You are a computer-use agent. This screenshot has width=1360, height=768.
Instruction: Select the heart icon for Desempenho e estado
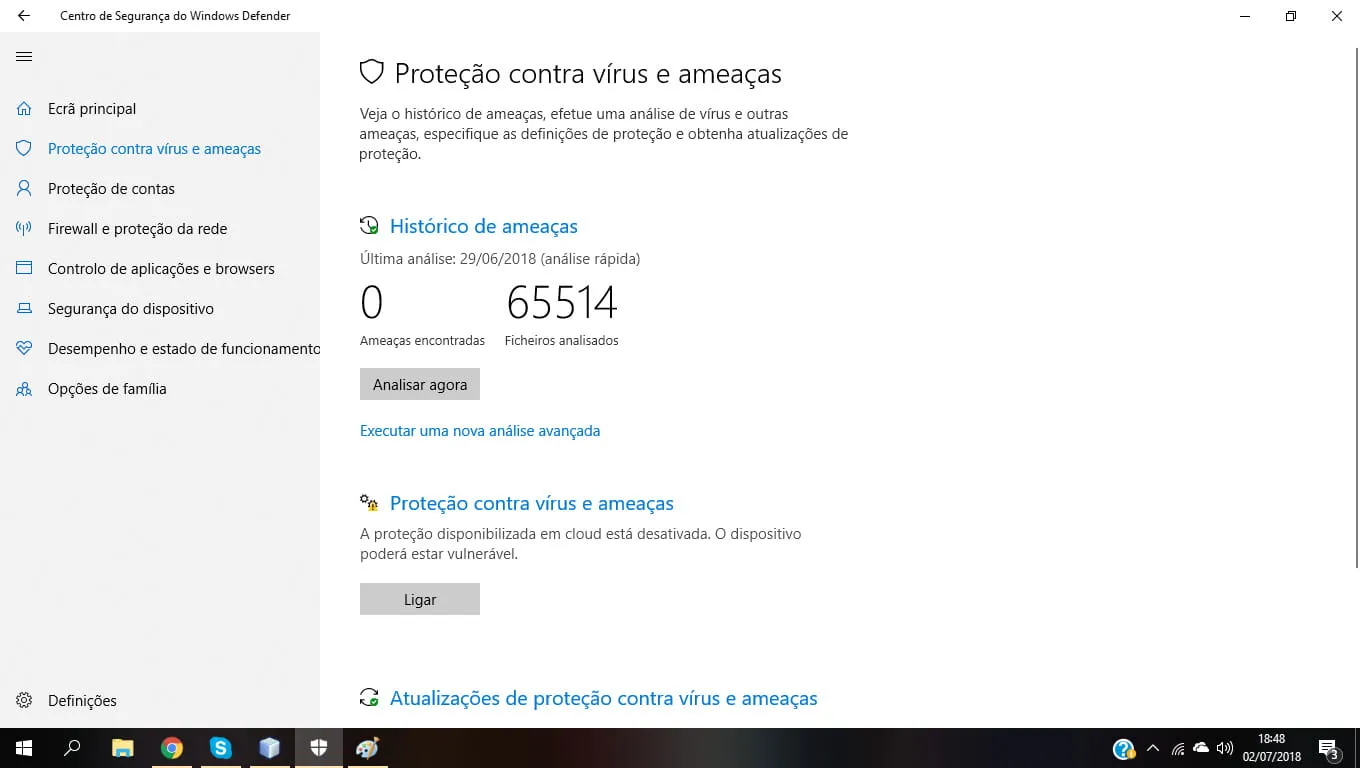pos(24,348)
